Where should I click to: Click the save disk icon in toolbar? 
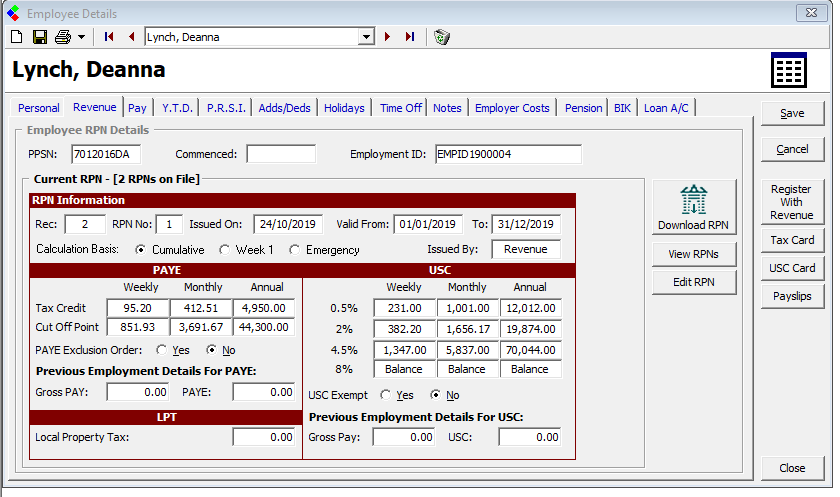[x=40, y=37]
